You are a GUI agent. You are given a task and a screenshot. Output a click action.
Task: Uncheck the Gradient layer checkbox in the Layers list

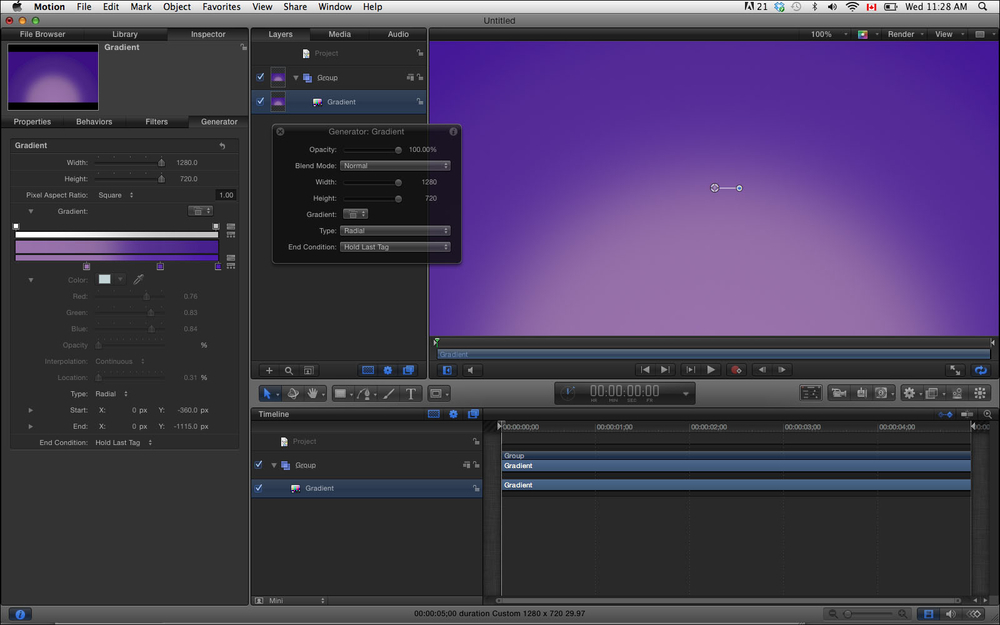pos(260,101)
